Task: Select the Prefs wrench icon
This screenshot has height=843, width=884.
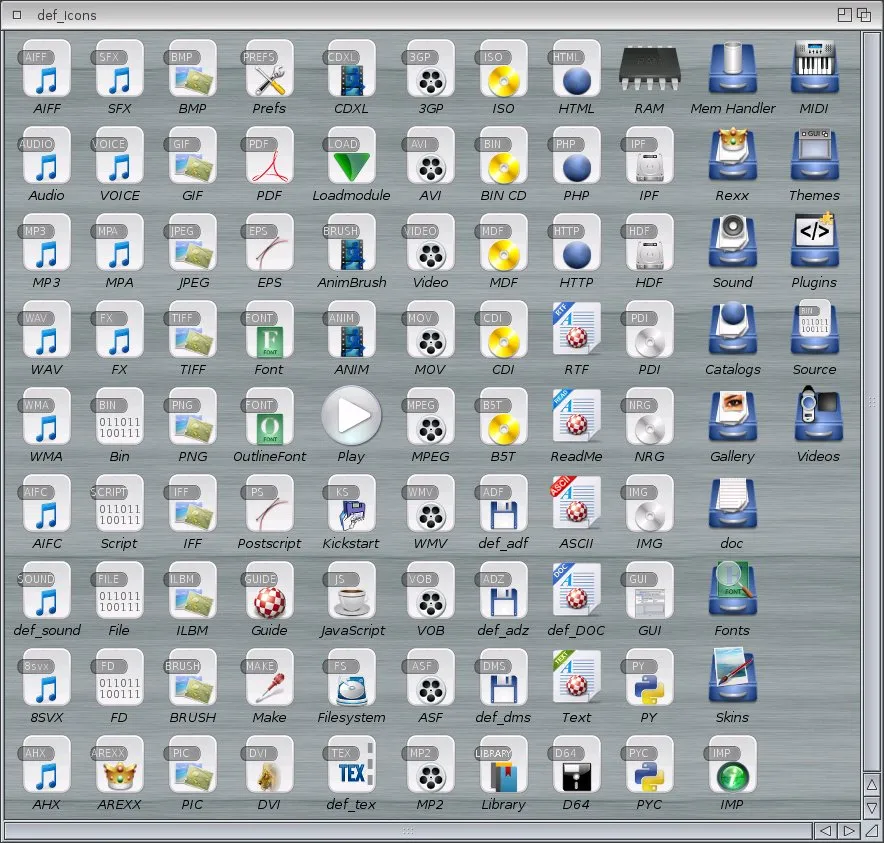Action: coord(269,70)
